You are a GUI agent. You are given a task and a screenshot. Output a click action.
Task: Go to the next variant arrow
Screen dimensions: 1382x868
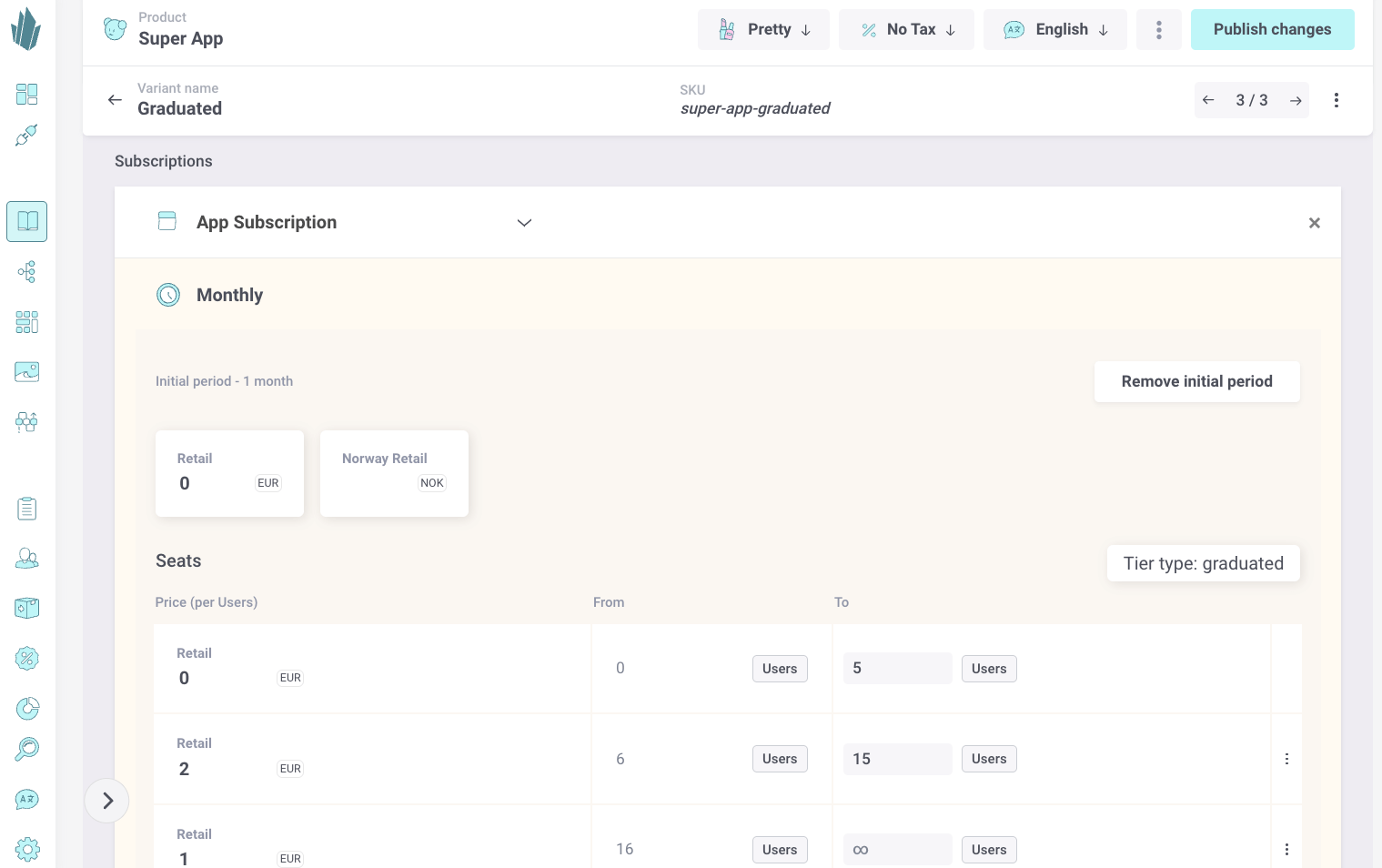pos(1296,100)
